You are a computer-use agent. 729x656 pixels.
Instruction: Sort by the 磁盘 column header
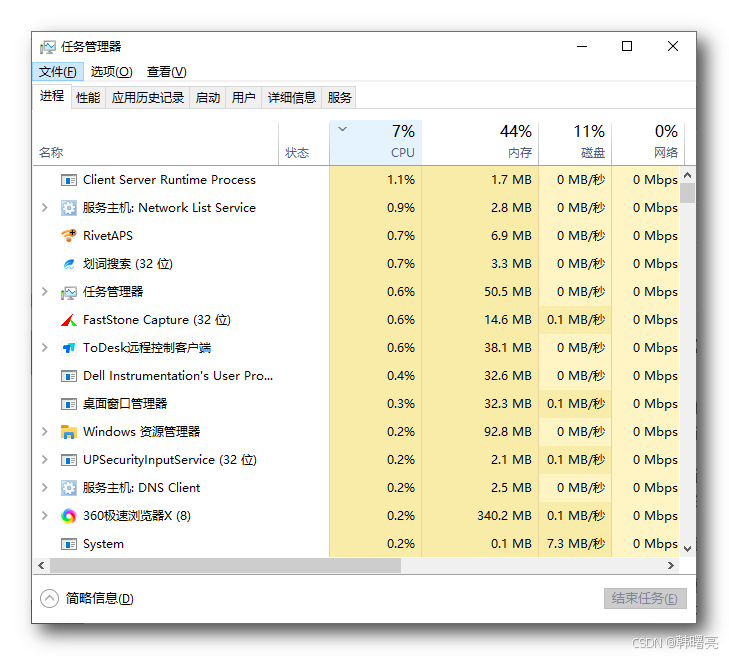tap(575, 142)
